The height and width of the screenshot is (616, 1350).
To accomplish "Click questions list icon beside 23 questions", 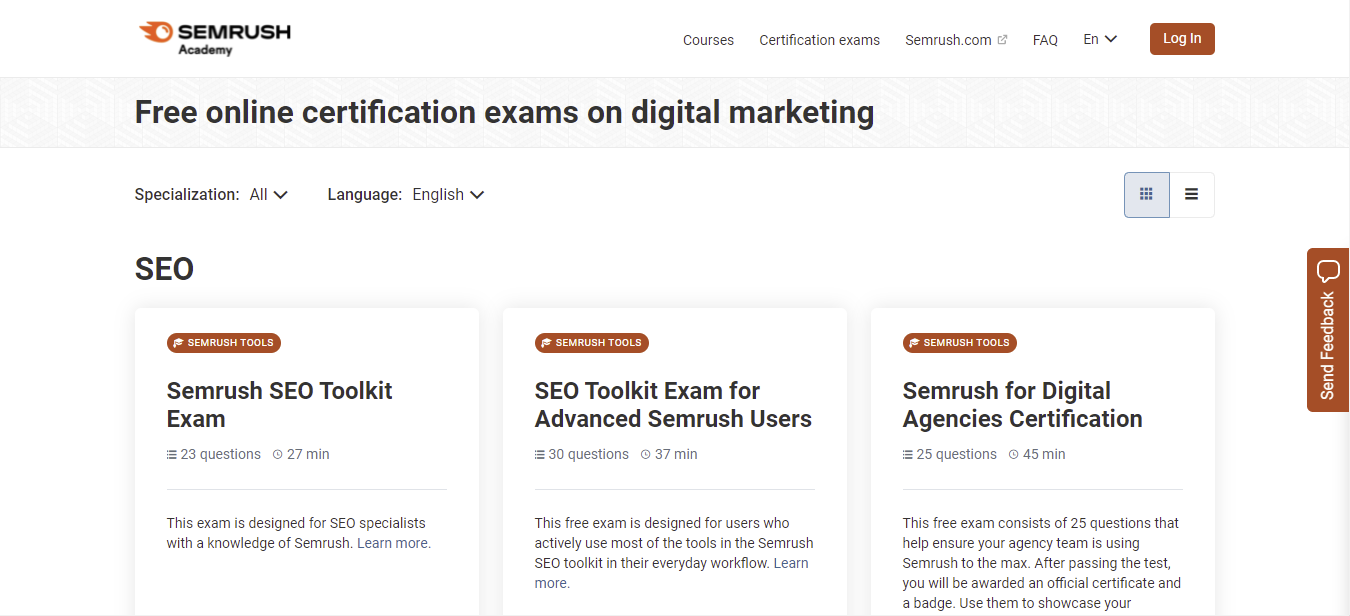I will [172, 454].
